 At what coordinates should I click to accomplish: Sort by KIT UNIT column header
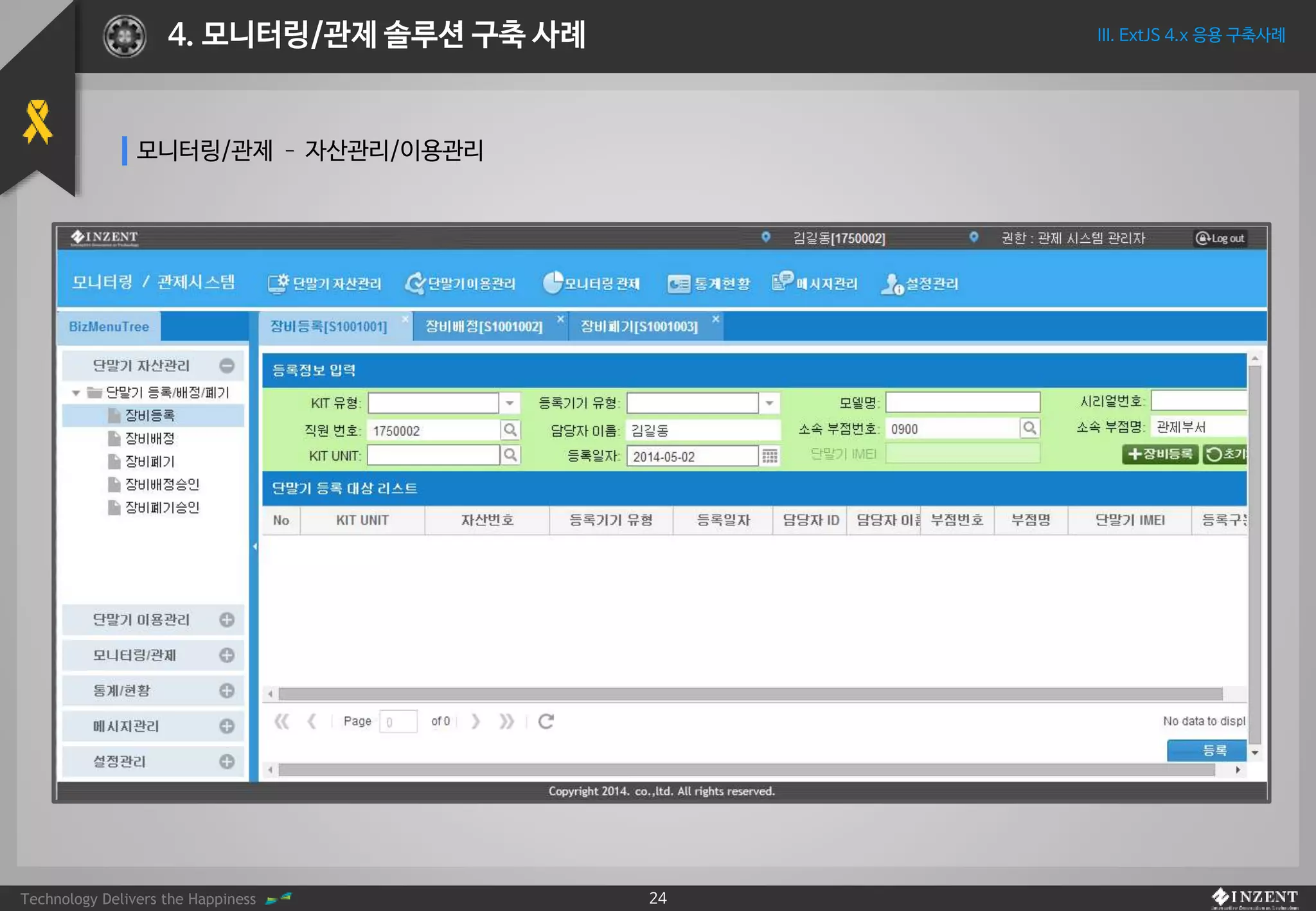pos(362,520)
